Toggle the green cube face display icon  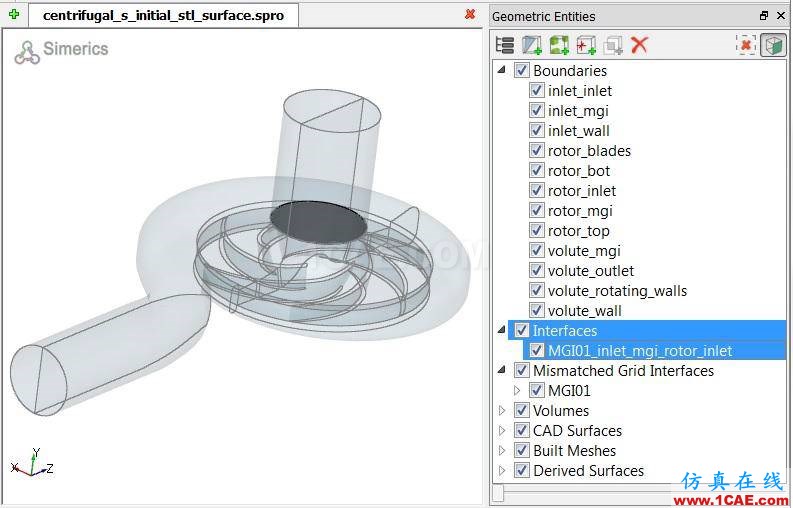773,45
